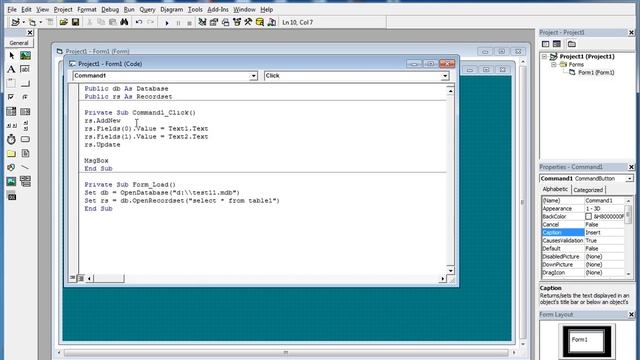
Task: Switch to the Alphabetic properties tab
Action: click(555, 189)
